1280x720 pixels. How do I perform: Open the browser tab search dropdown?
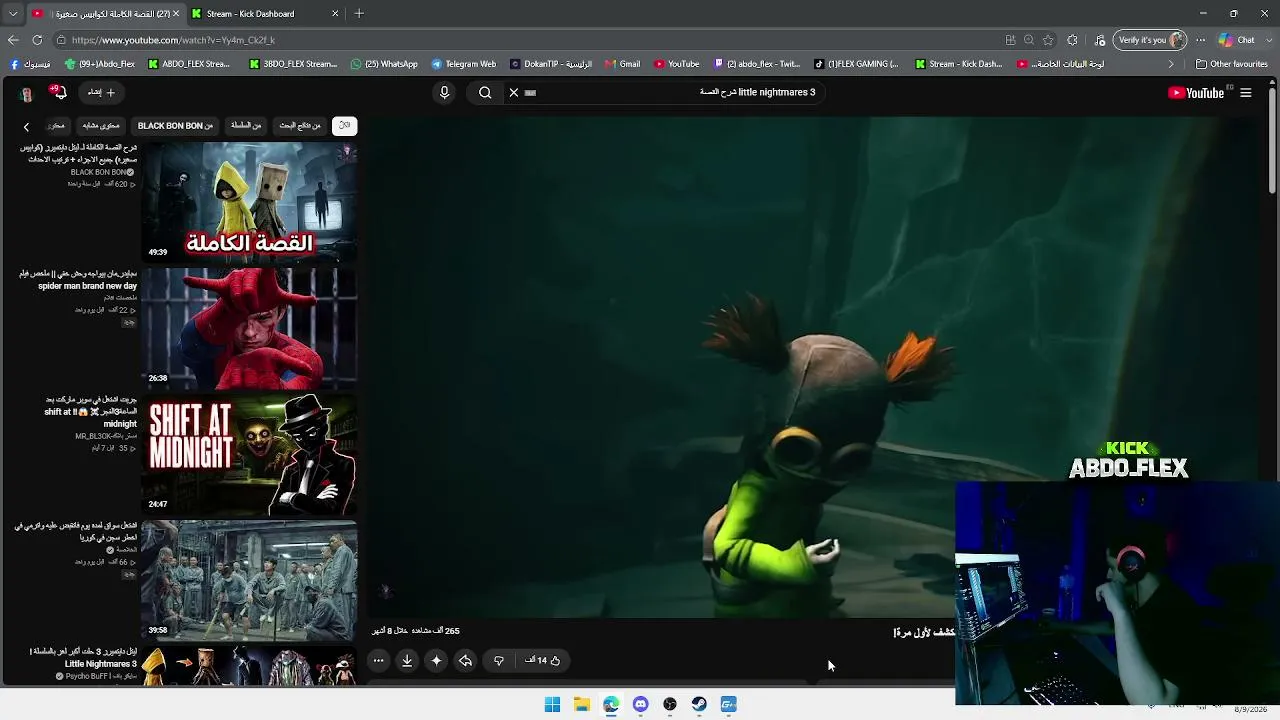click(13, 14)
